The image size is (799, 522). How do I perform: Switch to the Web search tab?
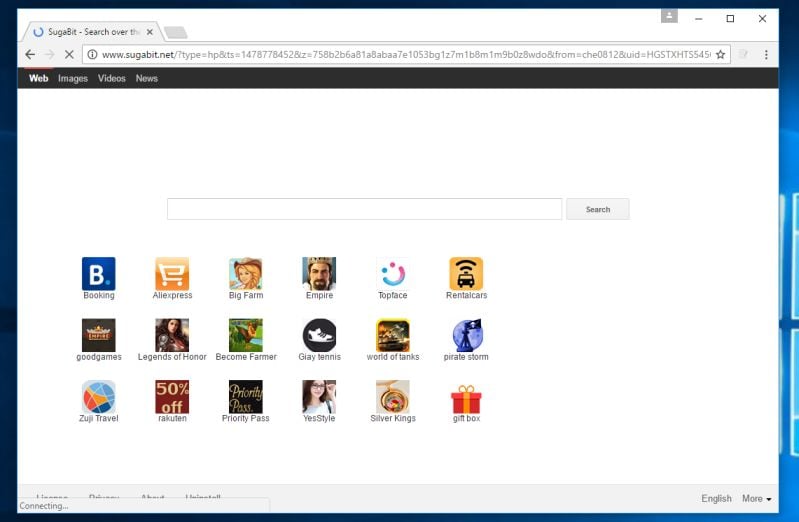pyautogui.click(x=39, y=79)
